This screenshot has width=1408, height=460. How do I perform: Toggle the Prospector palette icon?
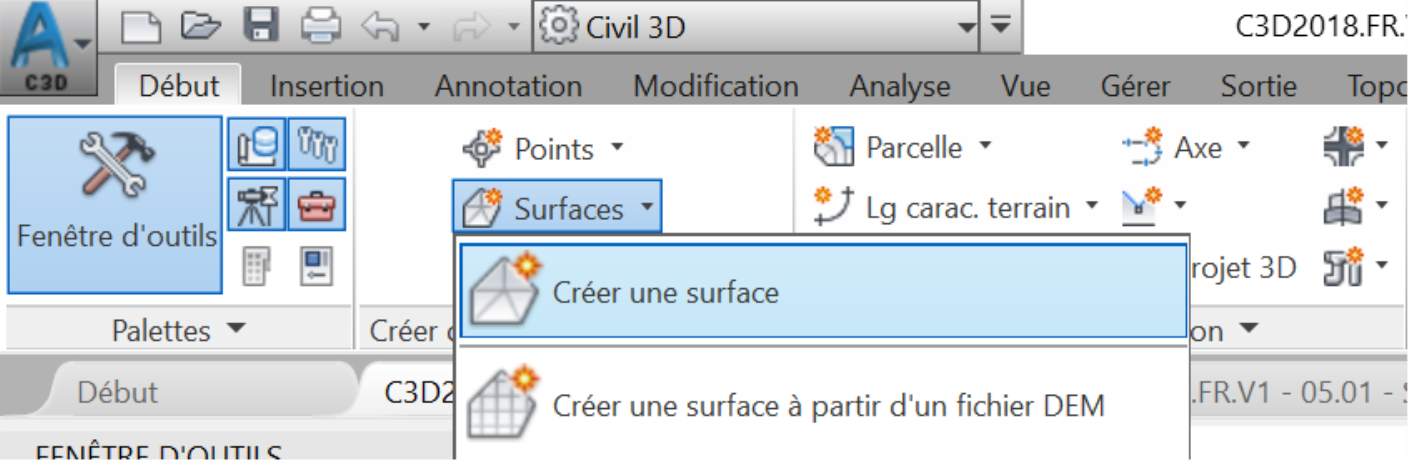pyautogui.click(x=254, y=146)
